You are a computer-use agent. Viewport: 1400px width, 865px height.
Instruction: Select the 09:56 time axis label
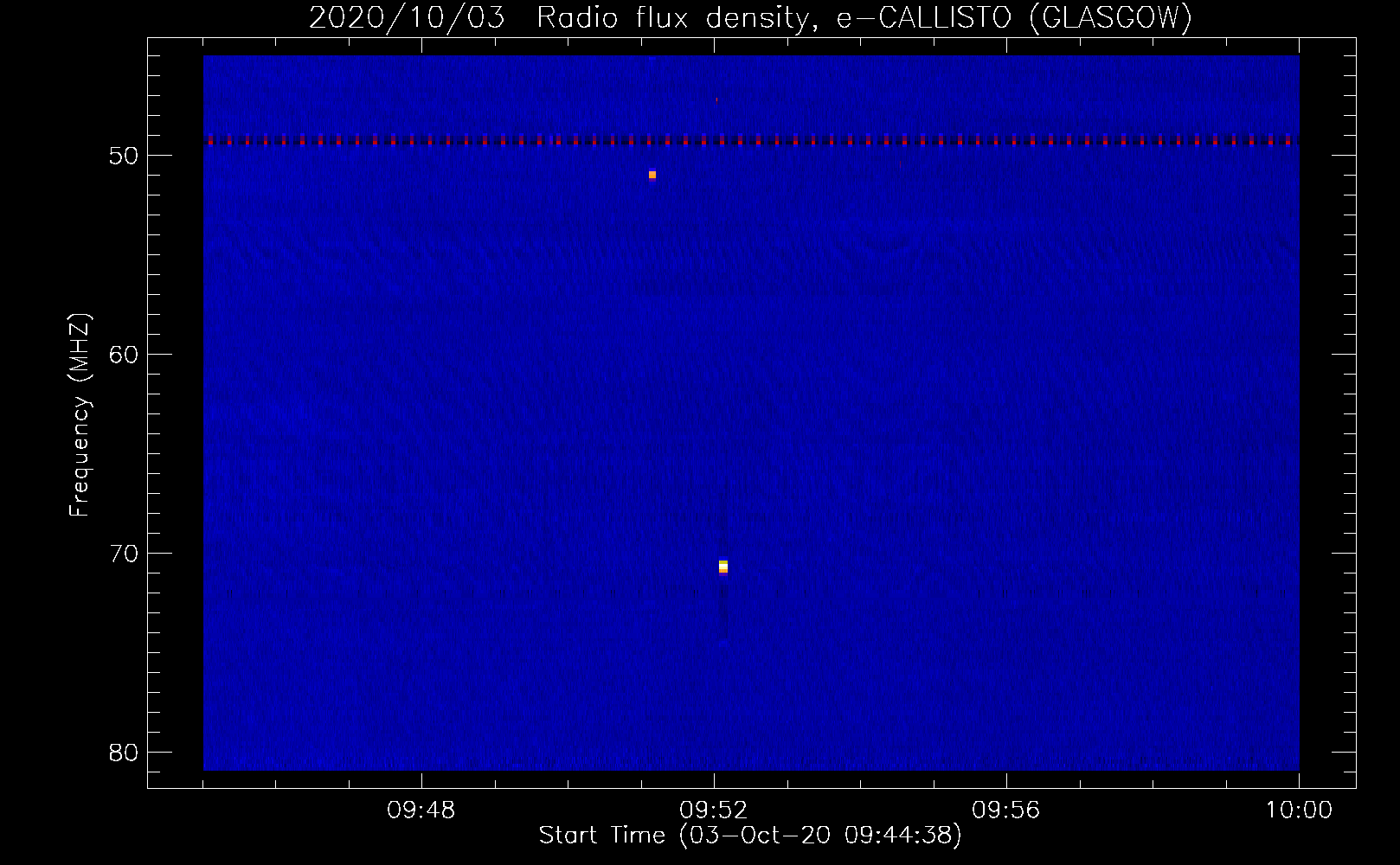1006,811
